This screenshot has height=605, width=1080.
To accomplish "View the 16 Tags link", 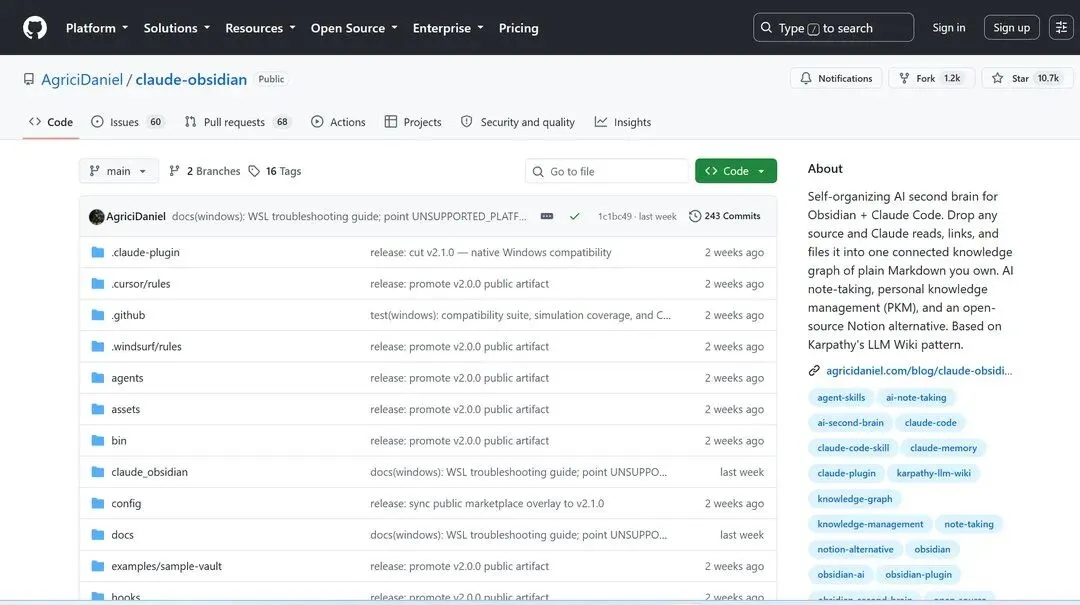I will [275, 171].
